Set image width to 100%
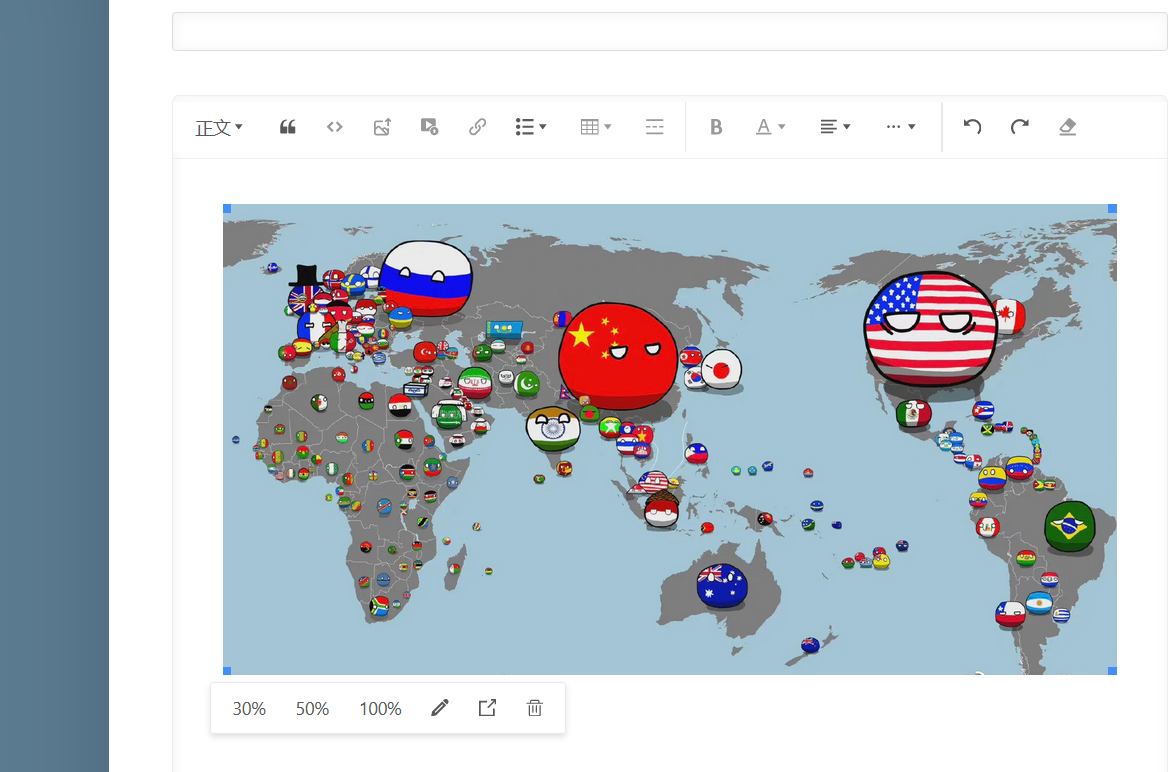 pos(380,709)
